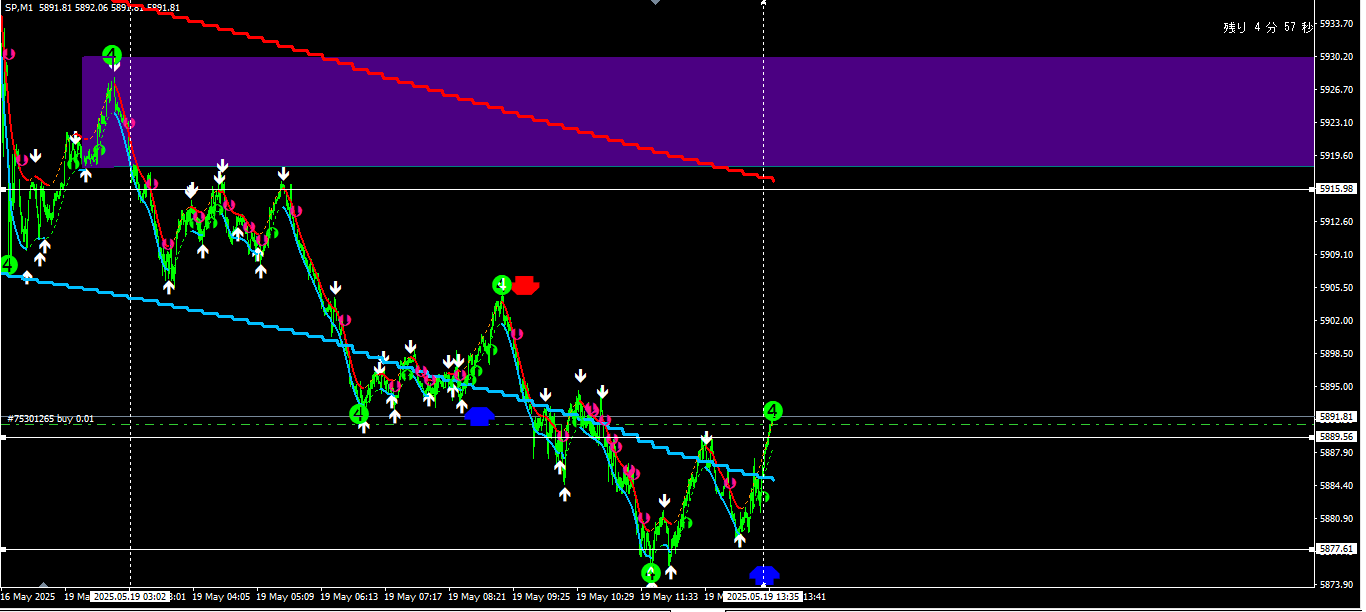Screen dimensions: 1366x612
Task: Click '19 May 11:33' on the time axis
Action: point(670,597)
